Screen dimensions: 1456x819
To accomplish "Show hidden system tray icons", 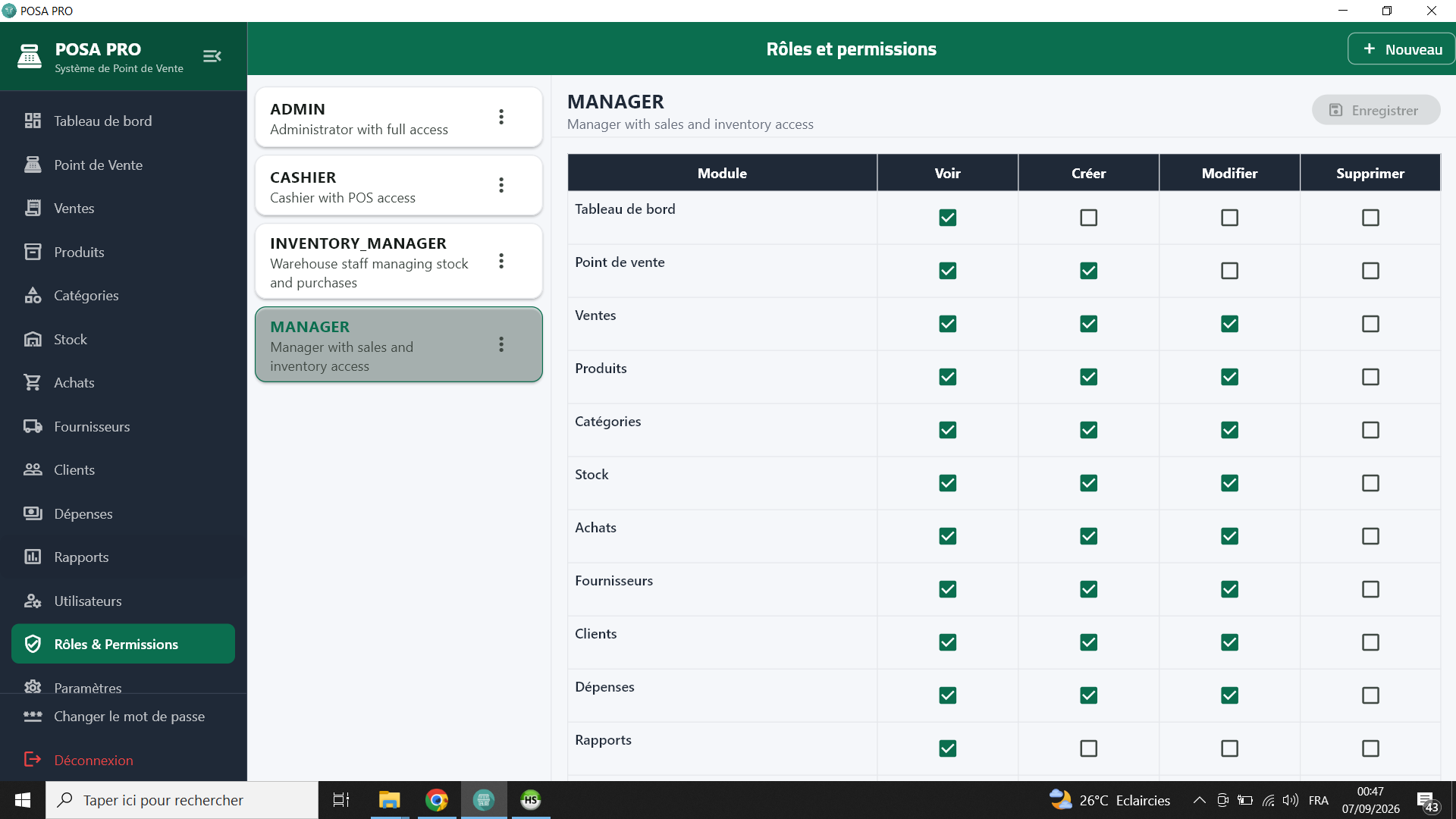I will coord(1199,800).
